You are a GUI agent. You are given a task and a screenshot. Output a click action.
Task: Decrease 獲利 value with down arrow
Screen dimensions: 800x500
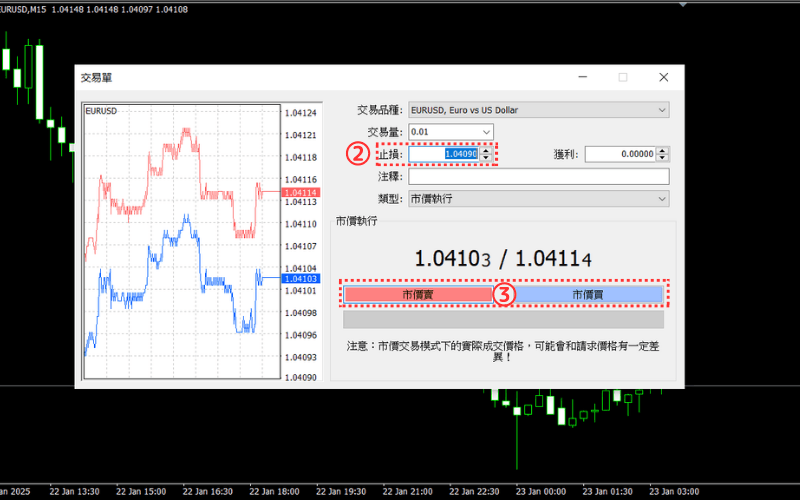[x=663, y=158]
